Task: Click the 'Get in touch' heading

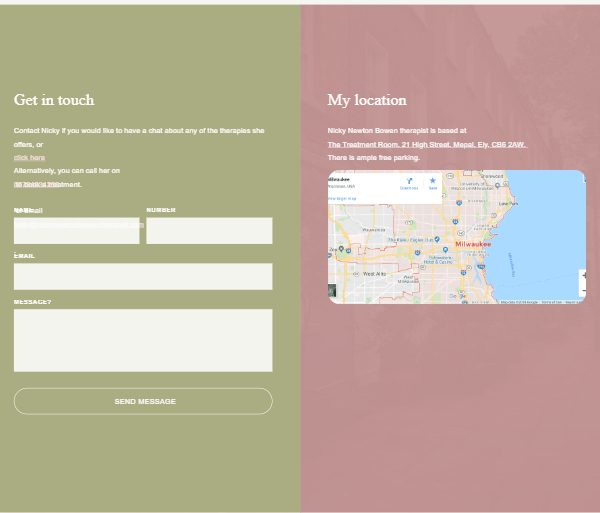Action: click(x=54, y=100)
